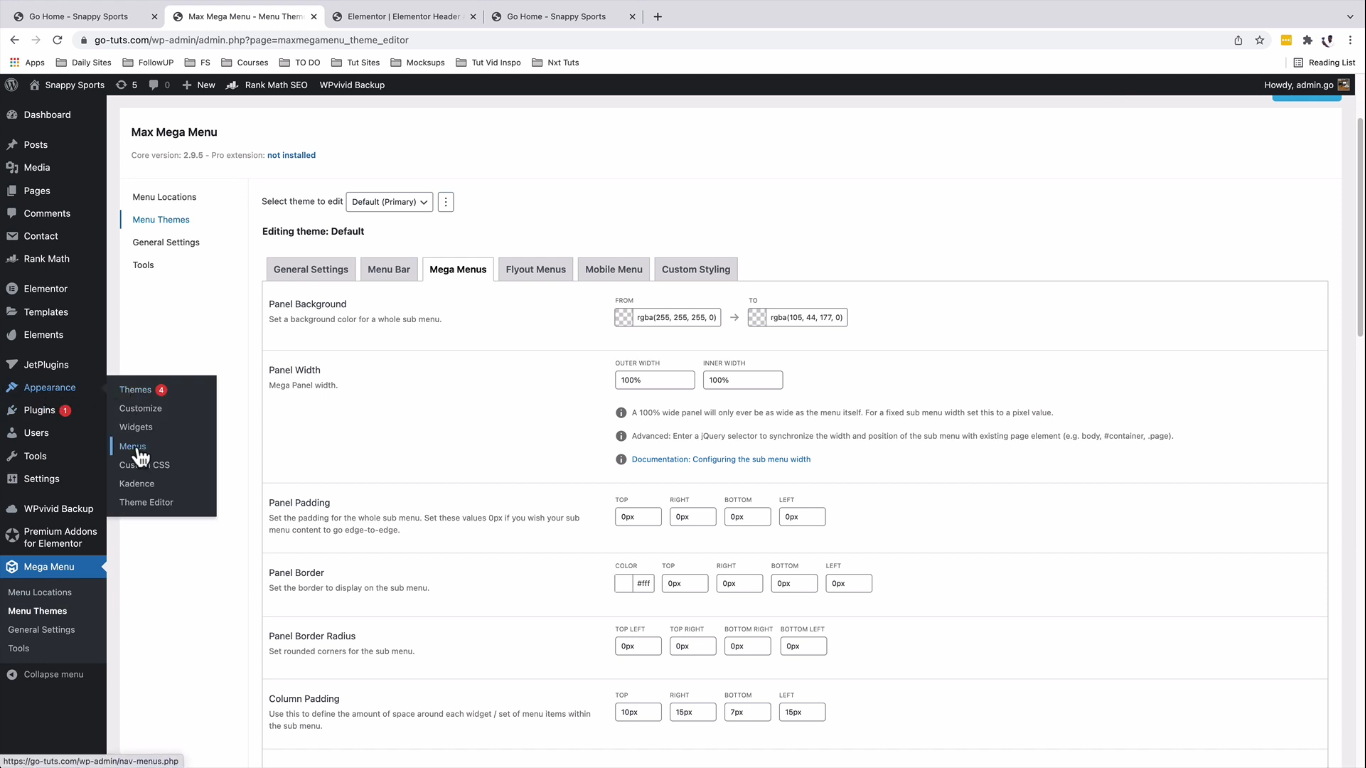Image resolution: width=1366 pixels, height=768 pixels.
Task: Click the Premium Addons for Elementor icon
Action: 12,537
